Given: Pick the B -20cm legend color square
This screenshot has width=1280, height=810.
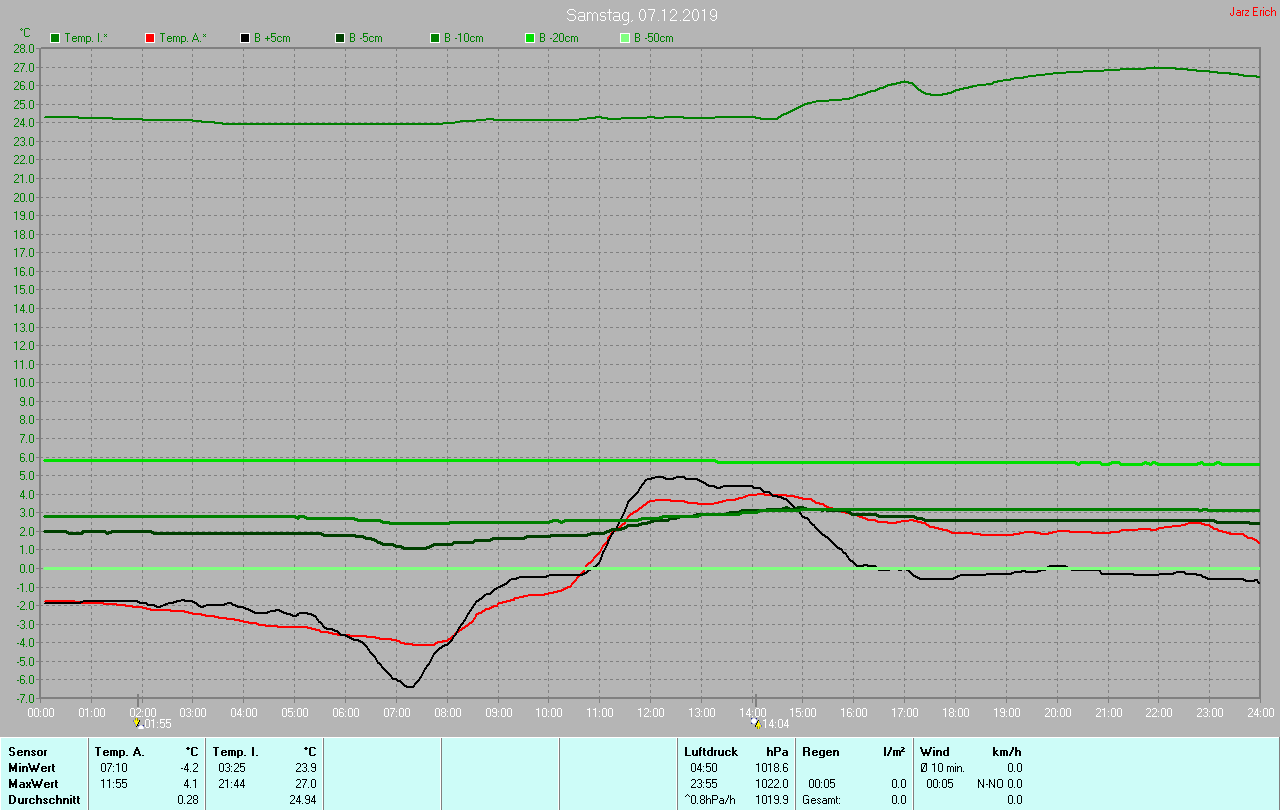Looking at the screenshot, I should 530,38.
